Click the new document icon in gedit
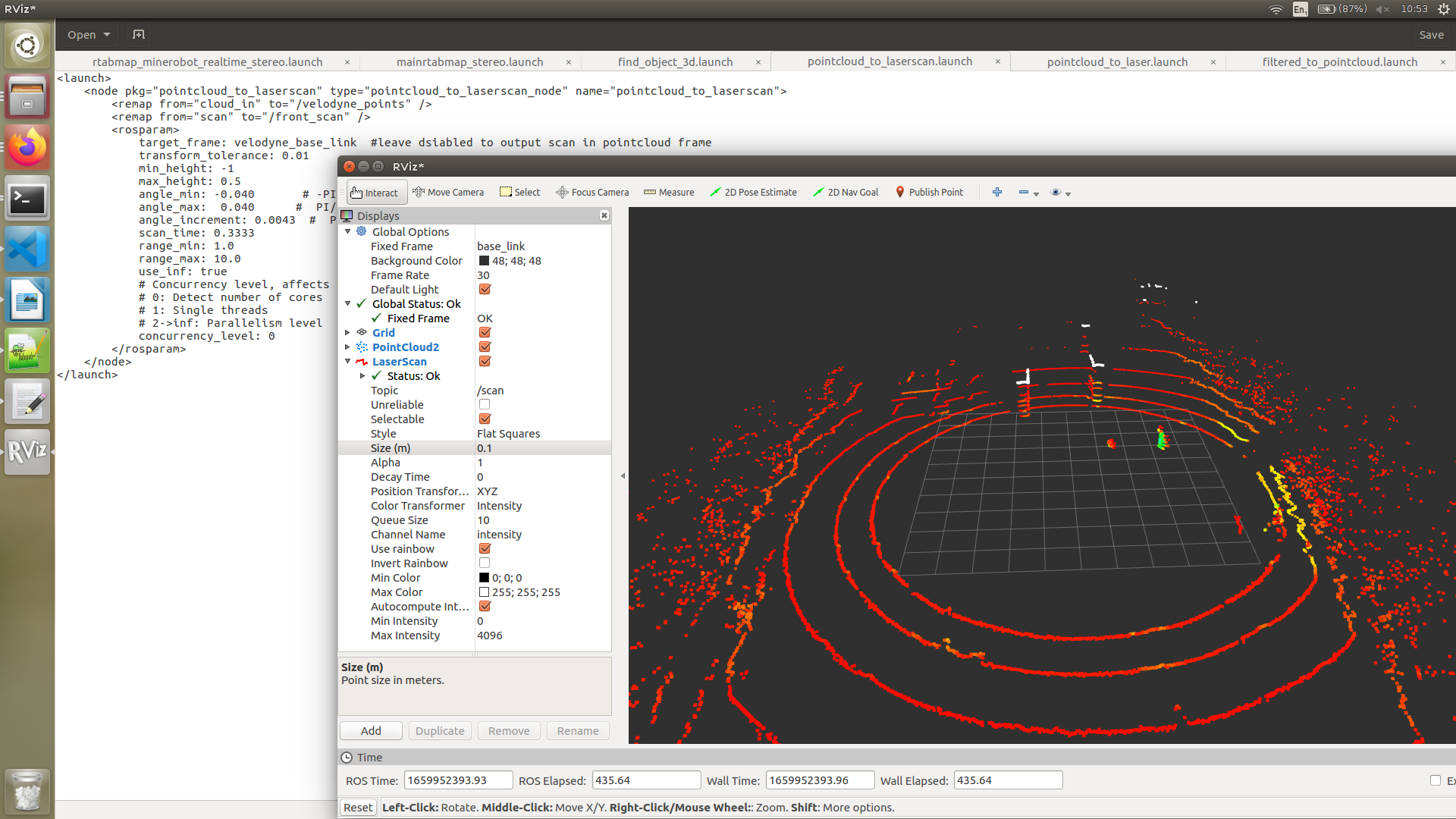The width and height of the screenshot is (1456, 819). click(138, 34)
